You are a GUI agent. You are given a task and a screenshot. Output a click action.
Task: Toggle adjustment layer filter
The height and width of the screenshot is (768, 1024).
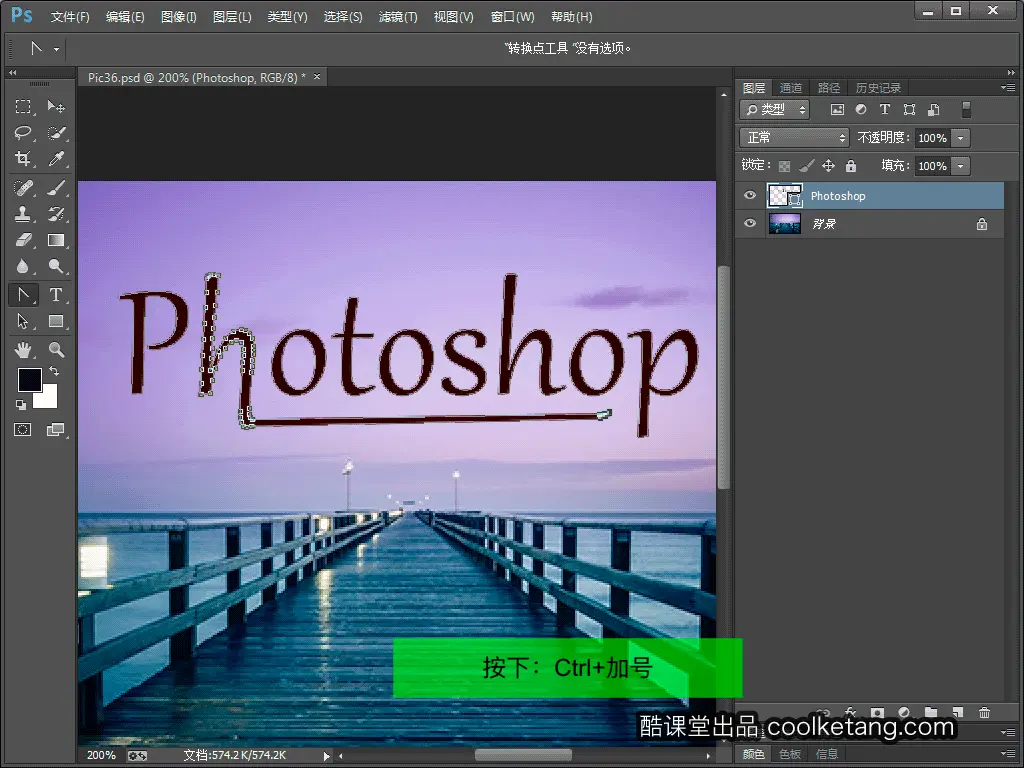(861, 110)
